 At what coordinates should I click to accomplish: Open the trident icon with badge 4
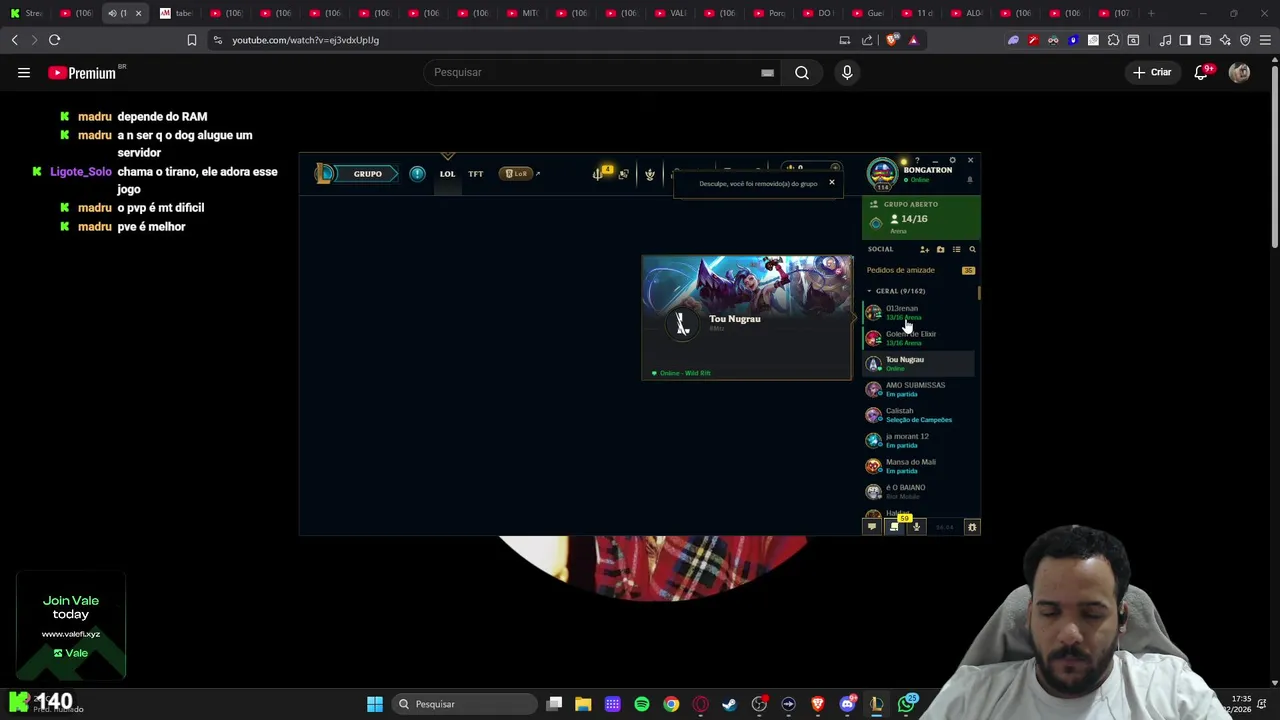(600, 174)
